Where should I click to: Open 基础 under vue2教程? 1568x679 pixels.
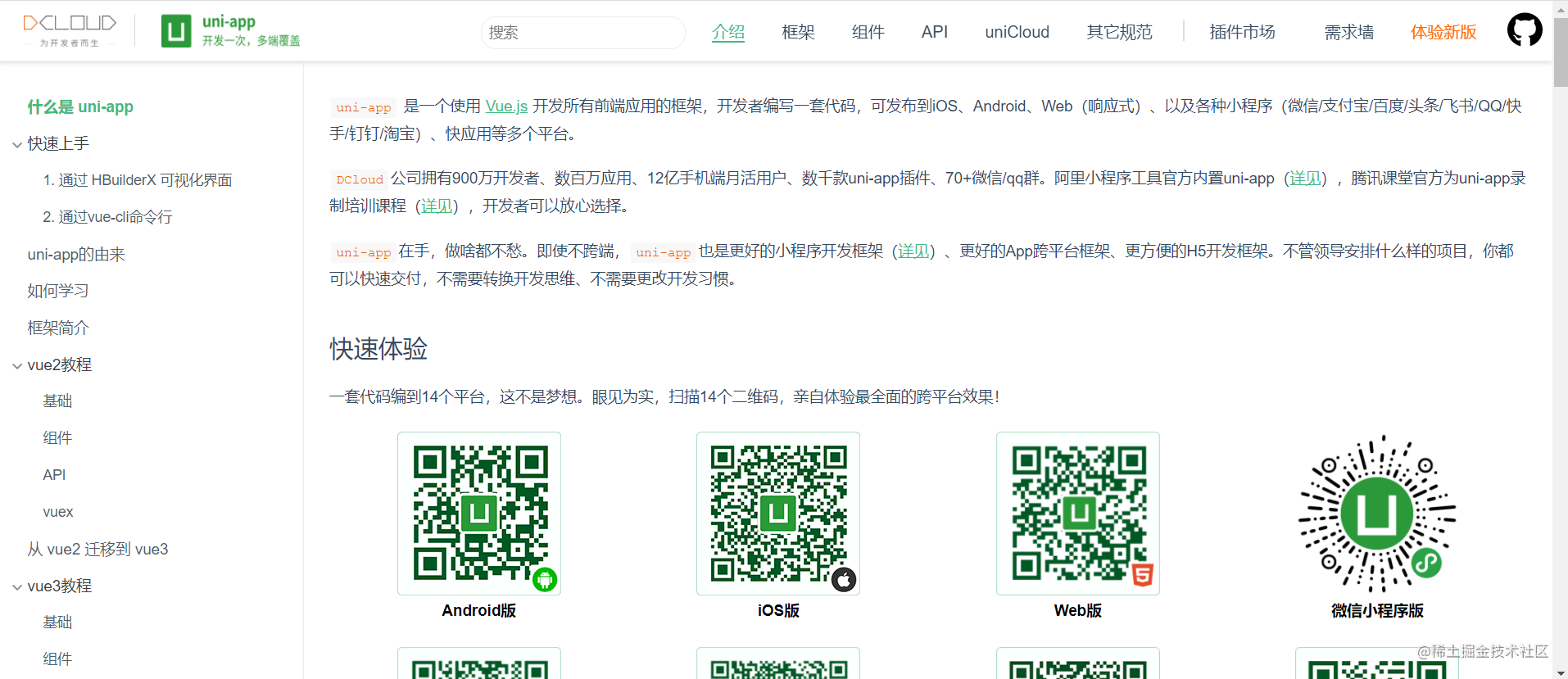[x=57, y=401]
